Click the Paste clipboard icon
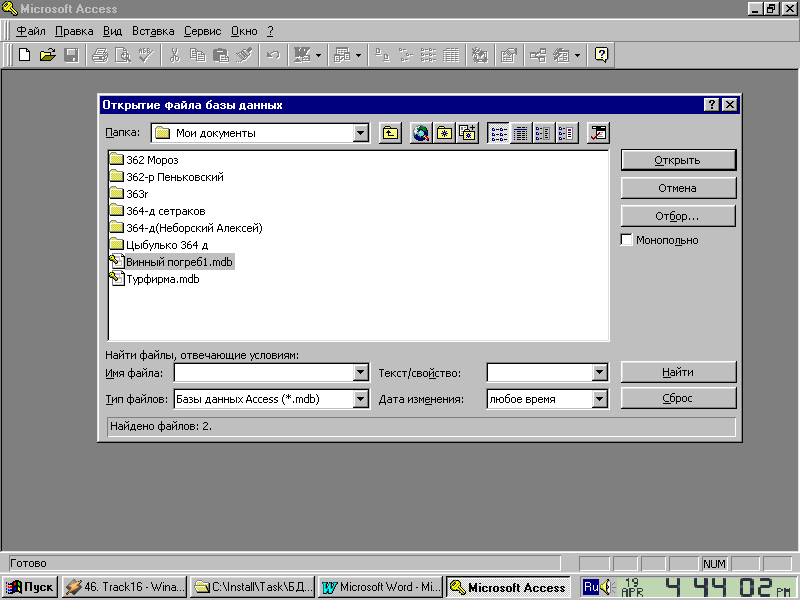The image size is (800, 600). coord(220,55)
